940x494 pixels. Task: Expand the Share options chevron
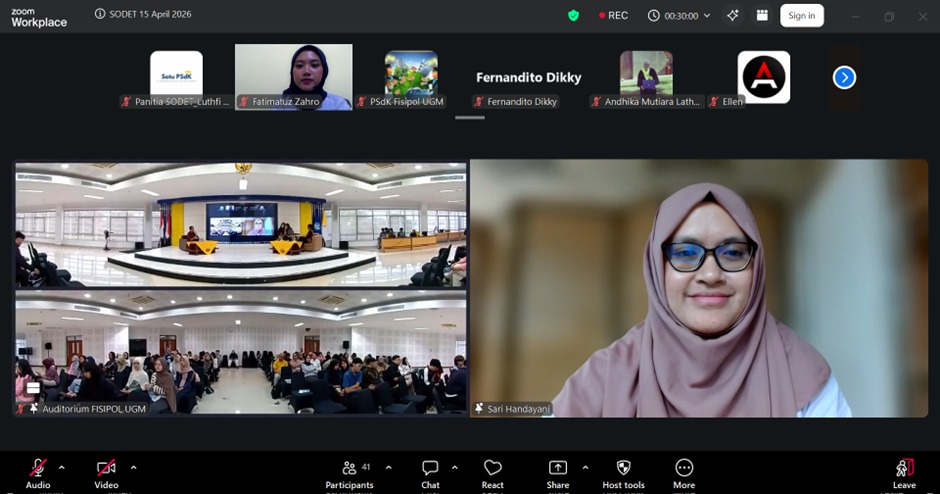(x=585, y=467)
